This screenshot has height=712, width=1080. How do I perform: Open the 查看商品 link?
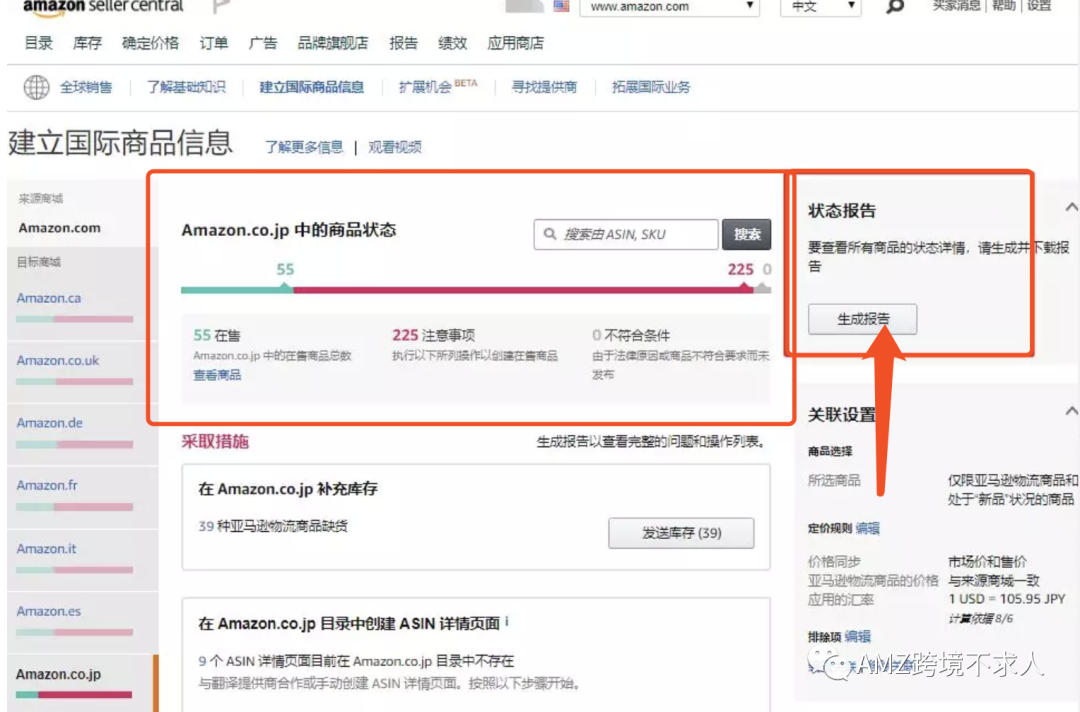coord(217,375)
